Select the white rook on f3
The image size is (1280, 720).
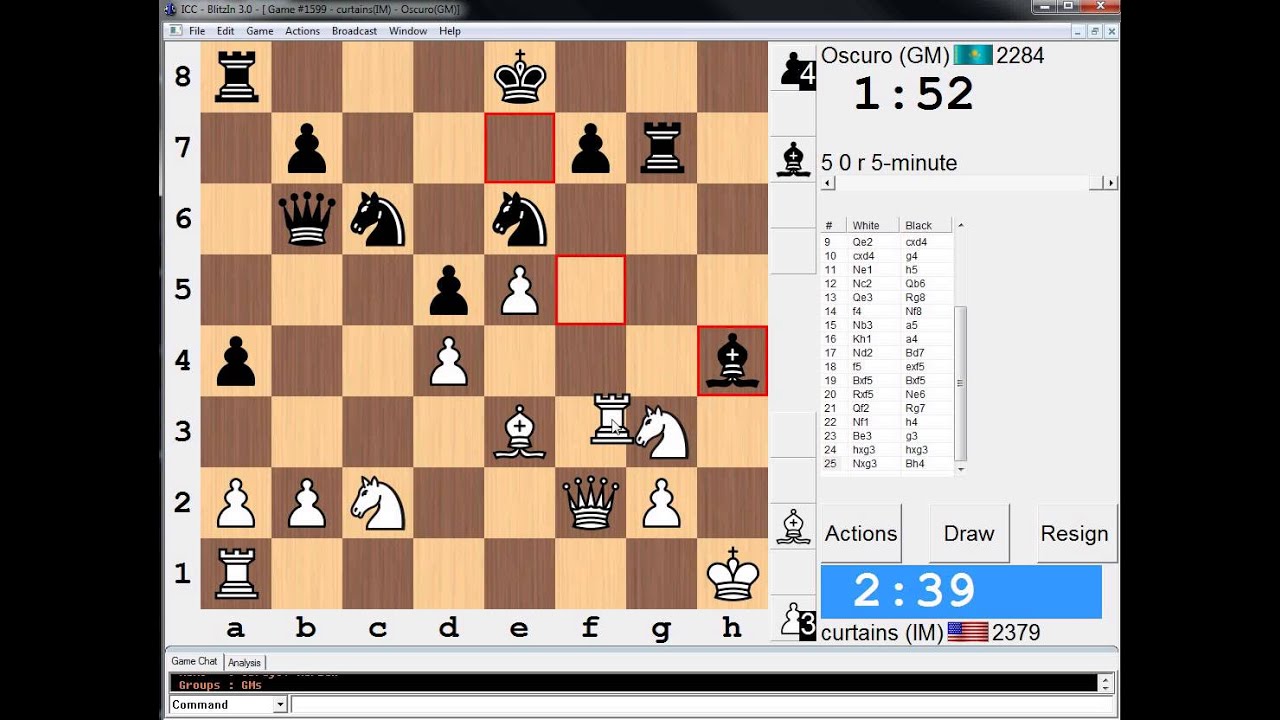(610, 420)
